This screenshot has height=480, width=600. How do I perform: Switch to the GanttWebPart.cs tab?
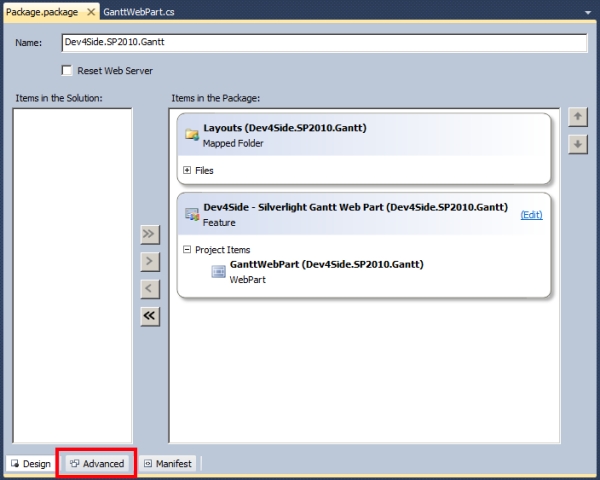click(x=139, y=12)
